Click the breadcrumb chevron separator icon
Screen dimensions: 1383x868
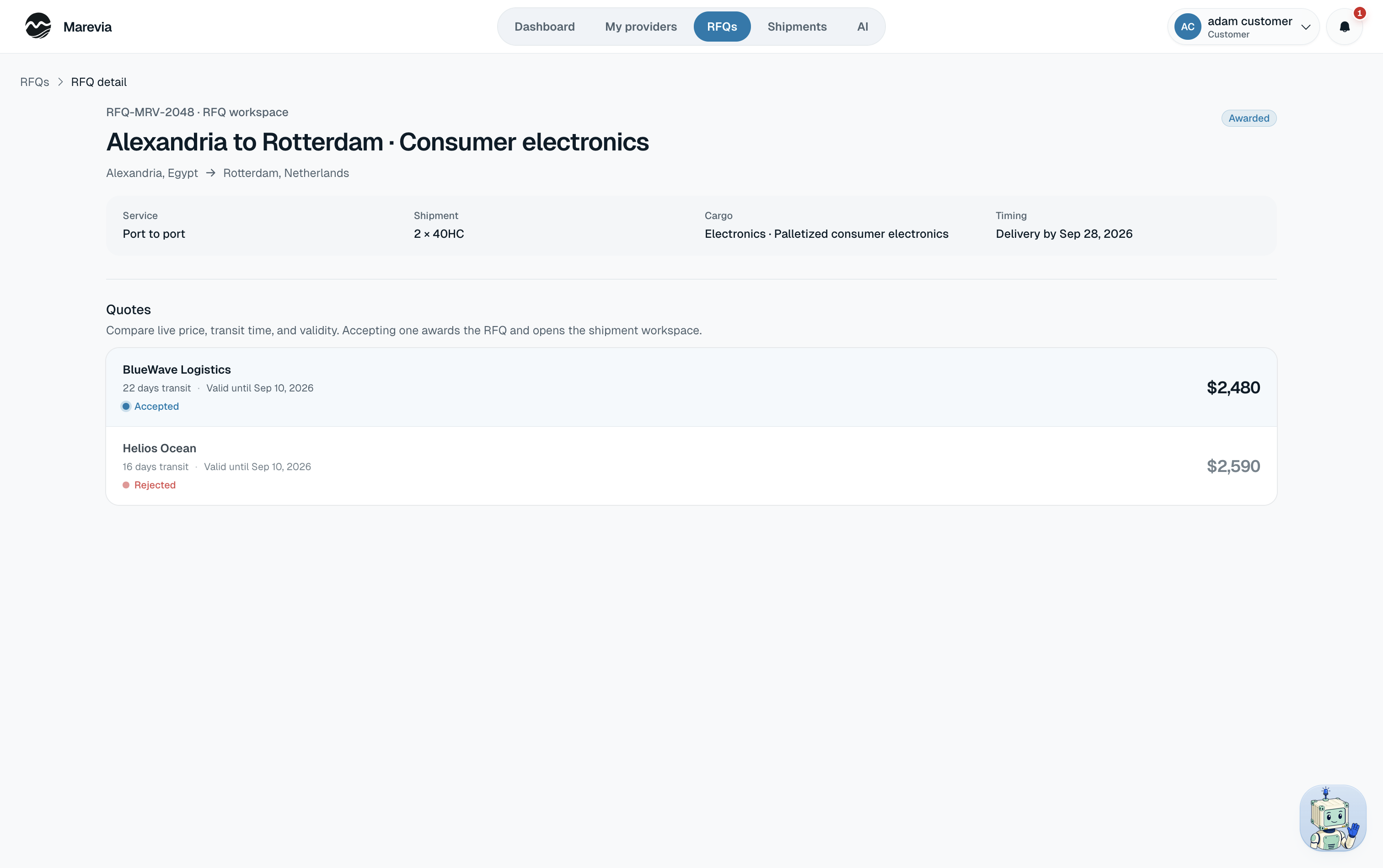[x=60, y=82]
